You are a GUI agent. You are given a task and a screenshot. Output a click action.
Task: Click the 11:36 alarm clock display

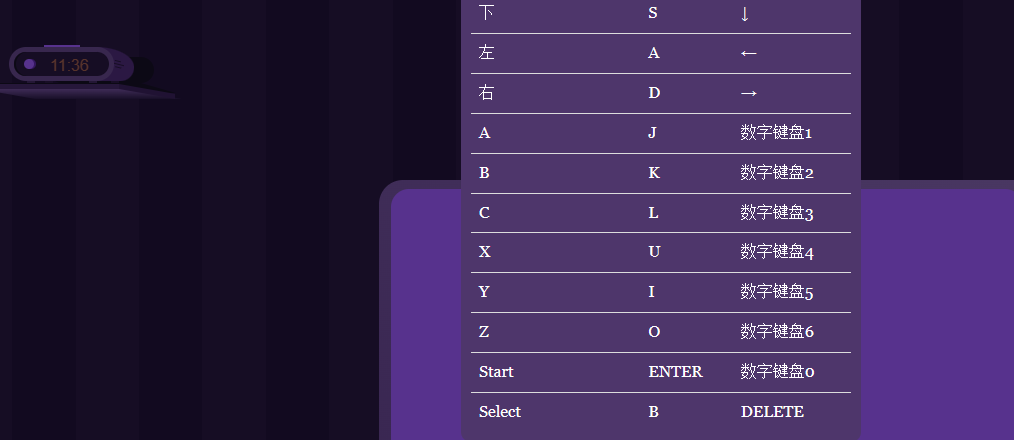tap(69, 65)
